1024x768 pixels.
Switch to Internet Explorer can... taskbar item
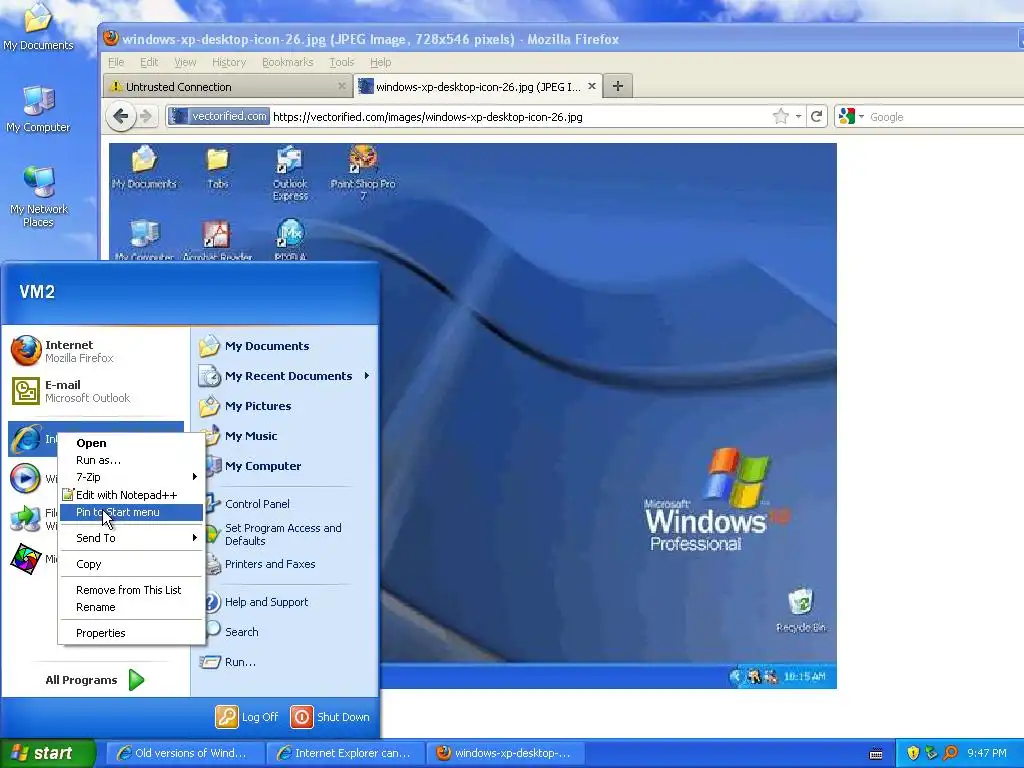(x=346, y=753)
